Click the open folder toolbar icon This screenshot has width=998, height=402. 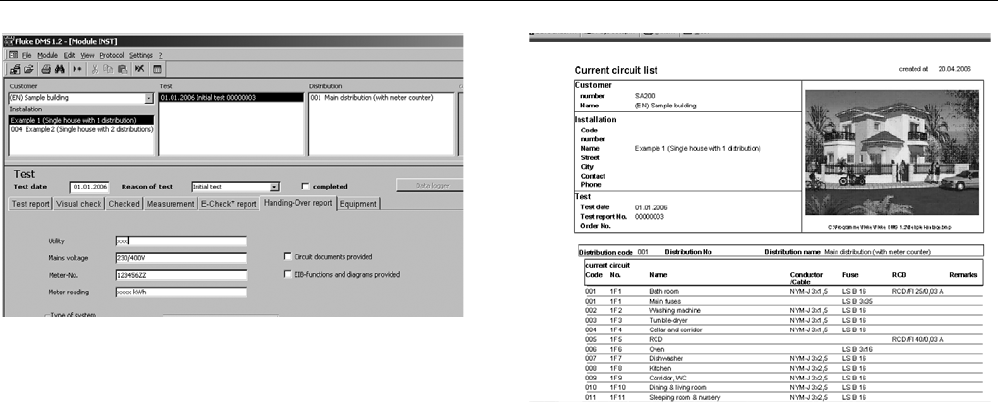29,69
